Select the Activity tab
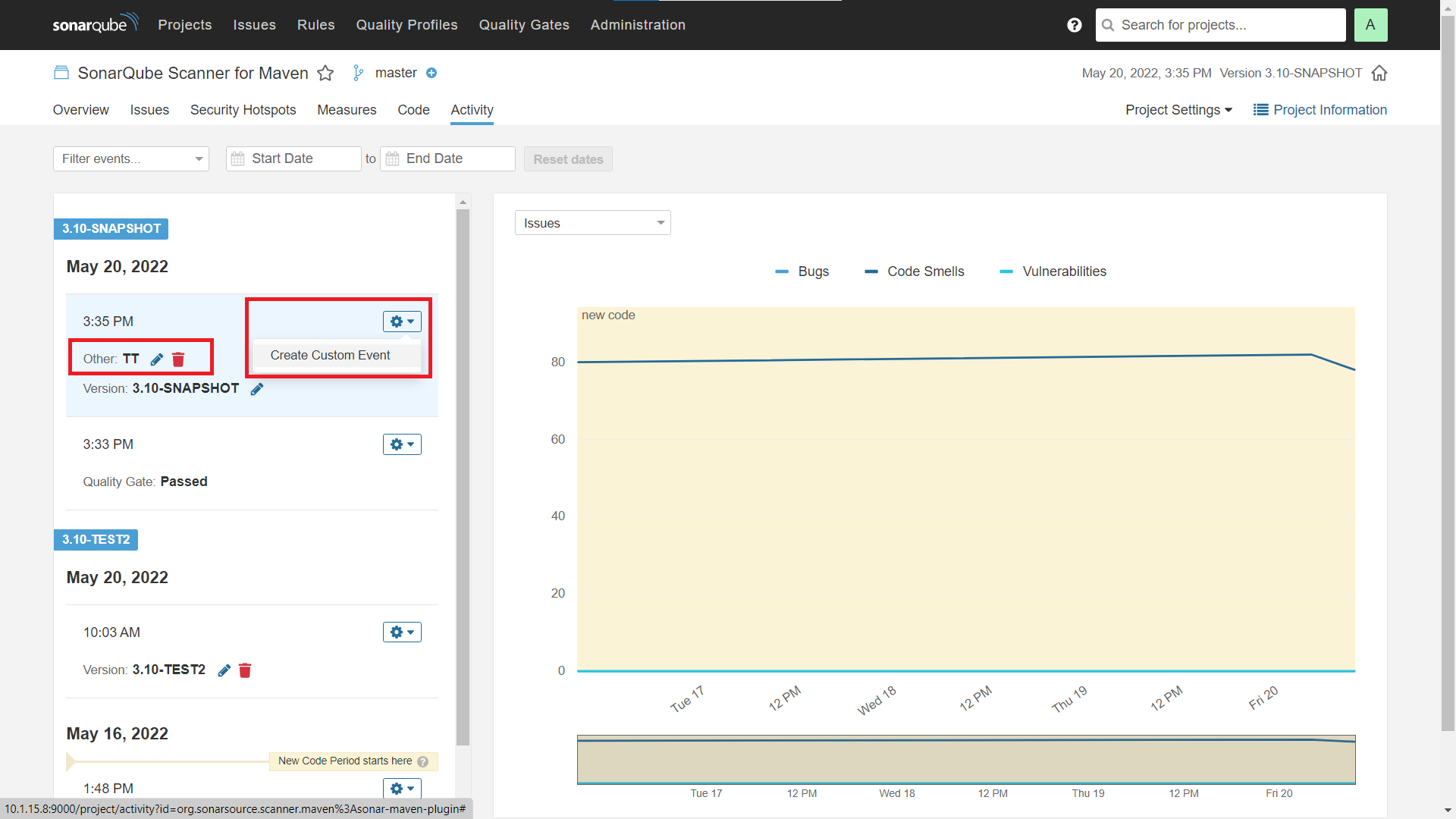Image resolution: width=1456 pixels, height=819 pixels. (x=472, y=110)
